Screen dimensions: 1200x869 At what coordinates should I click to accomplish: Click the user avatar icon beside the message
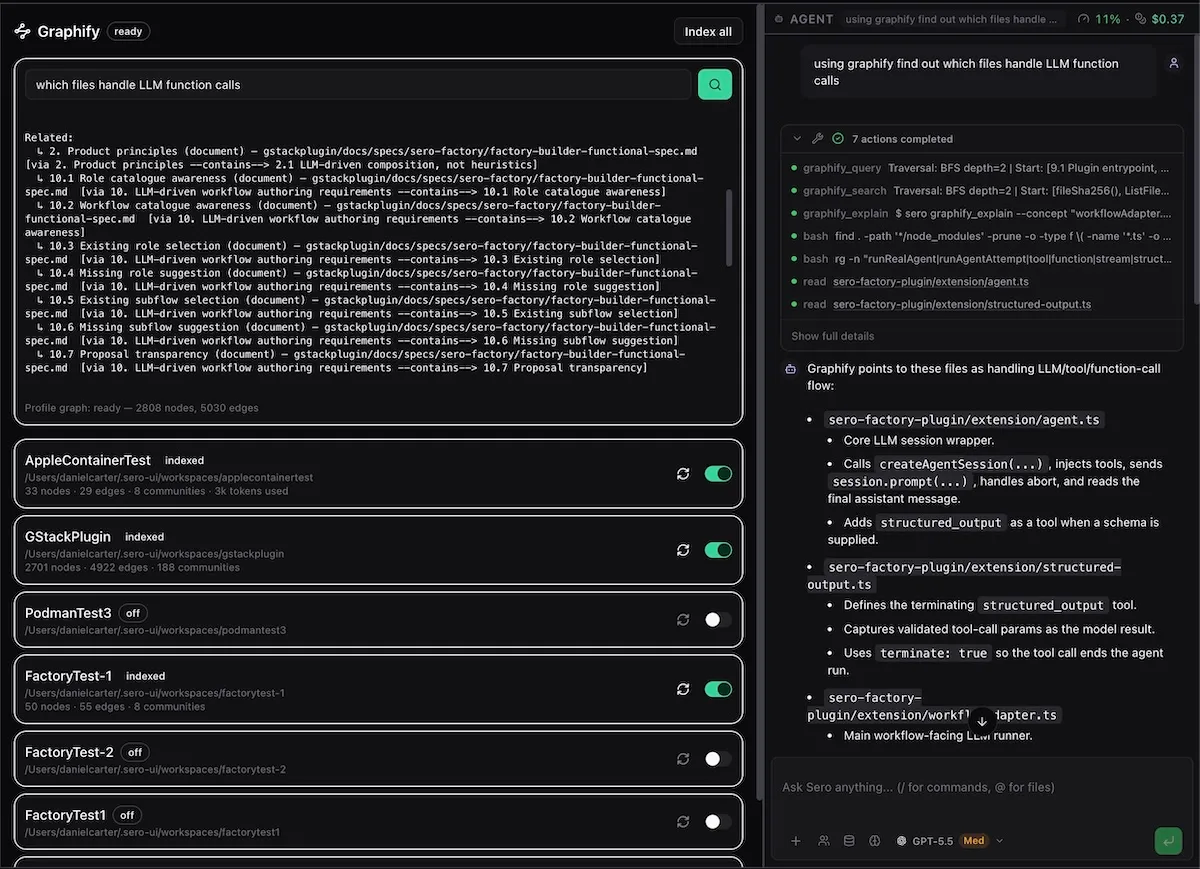[1174, 63]
